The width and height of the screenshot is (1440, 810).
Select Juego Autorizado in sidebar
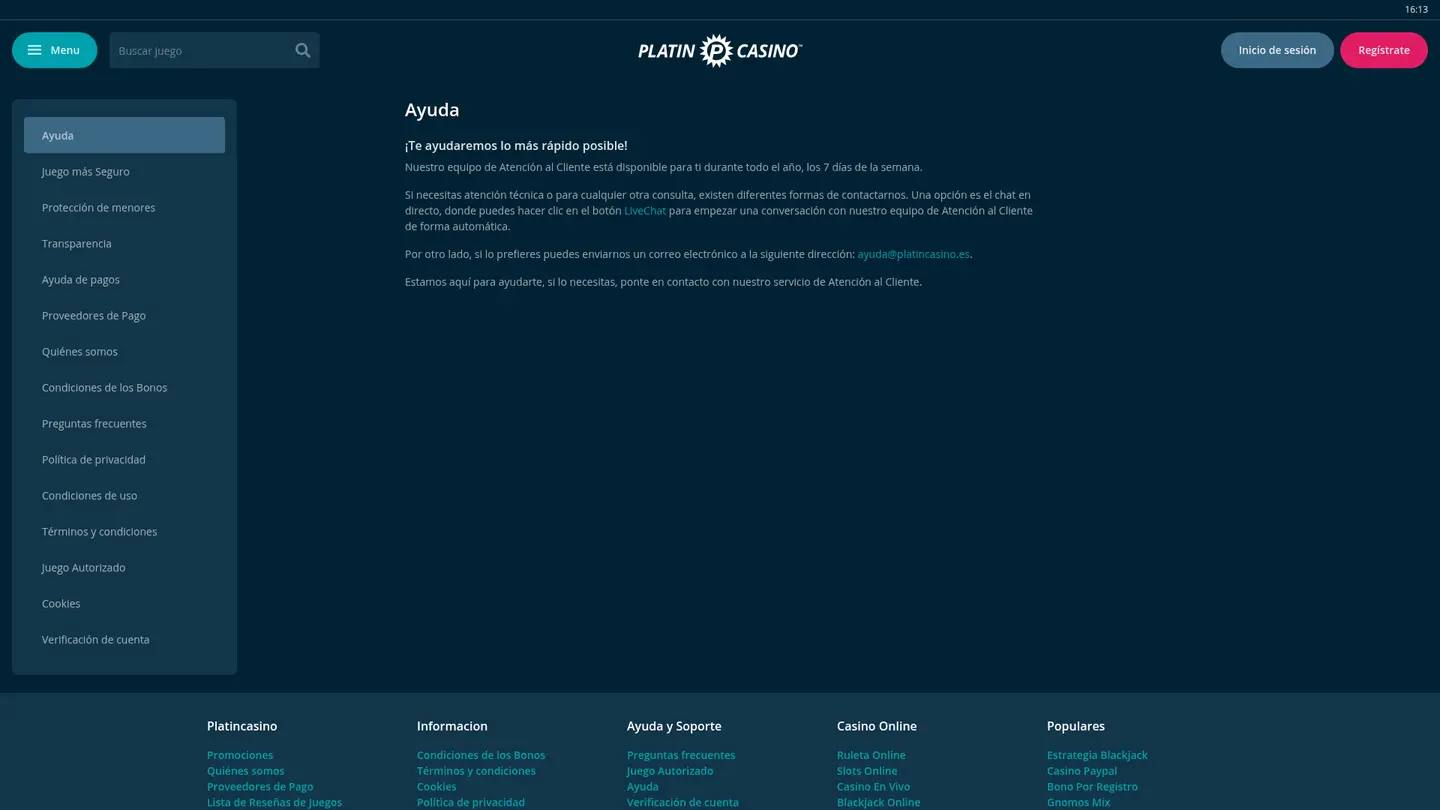point(124,567)
